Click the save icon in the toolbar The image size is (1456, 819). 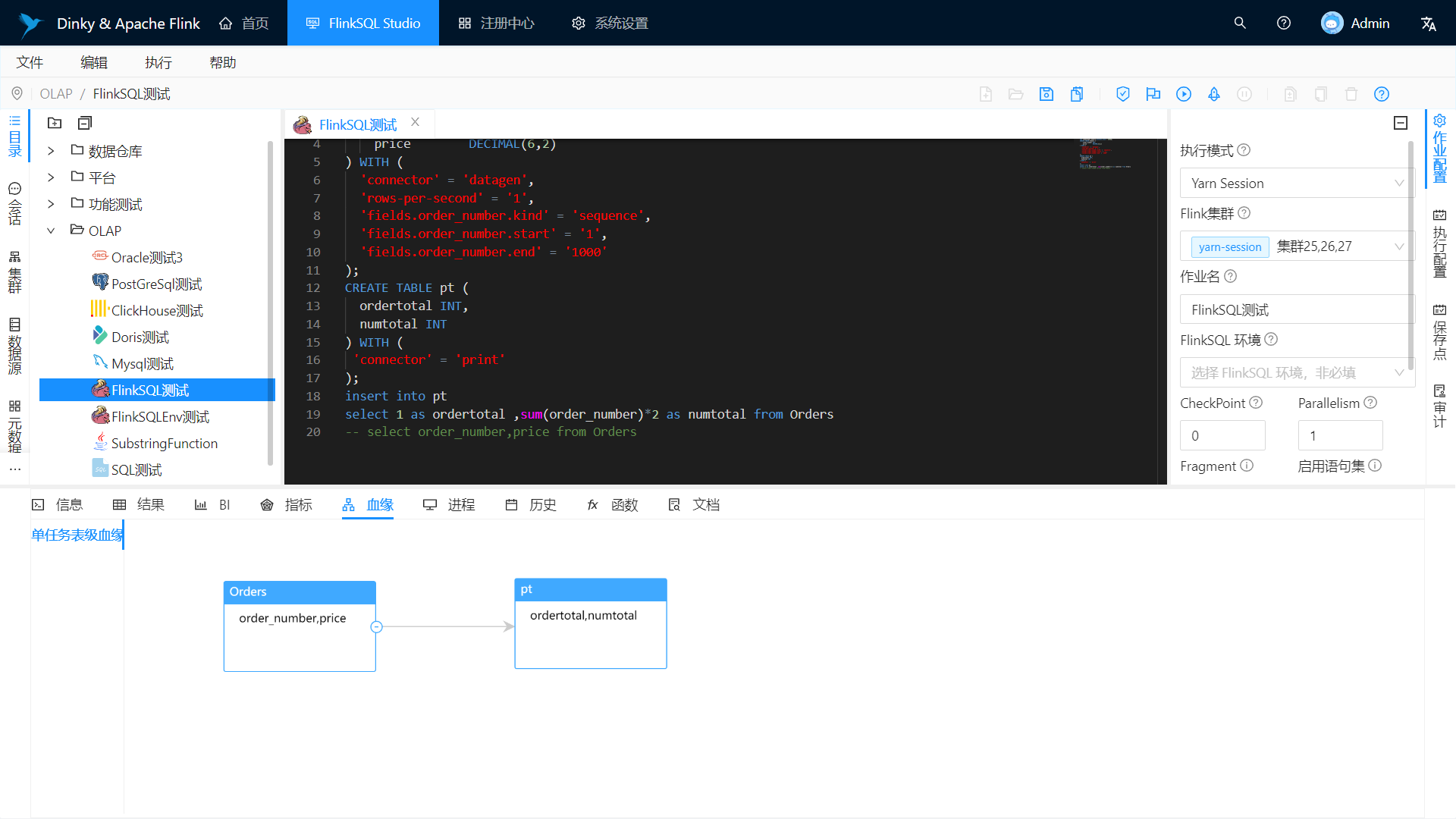[1046, 94]
